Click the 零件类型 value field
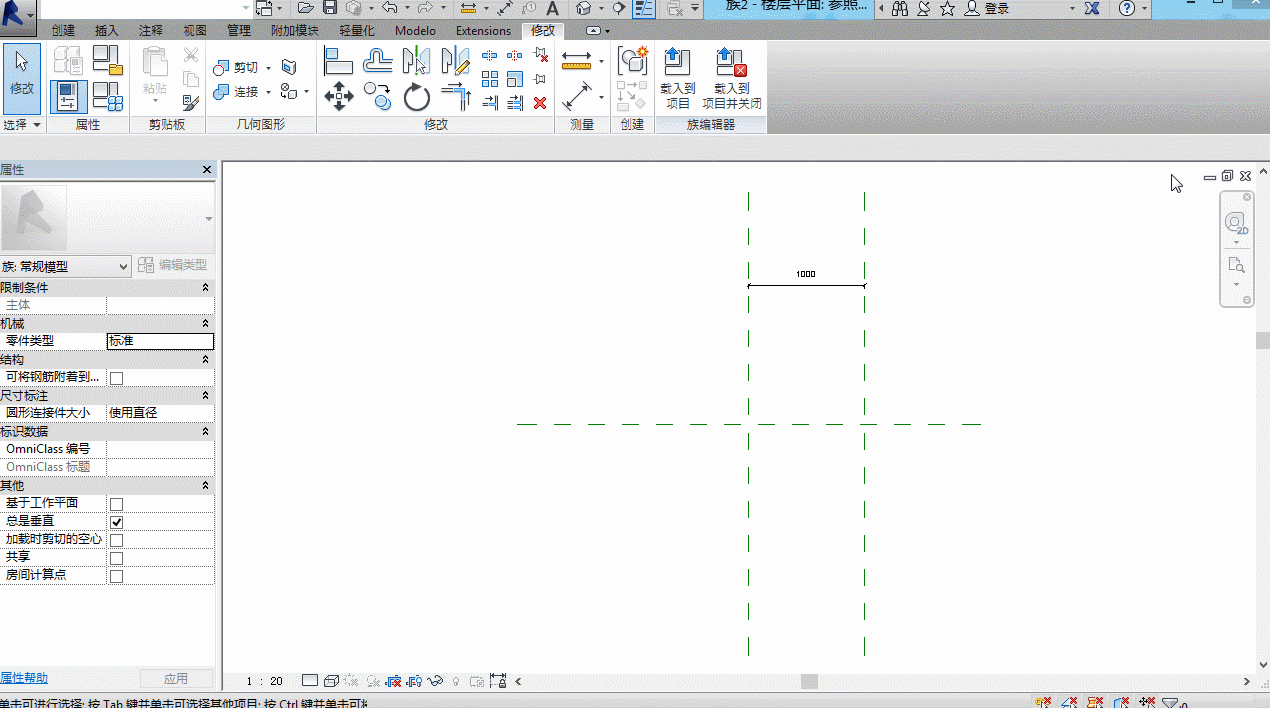1270x708 pixels. tap(160, 341)
